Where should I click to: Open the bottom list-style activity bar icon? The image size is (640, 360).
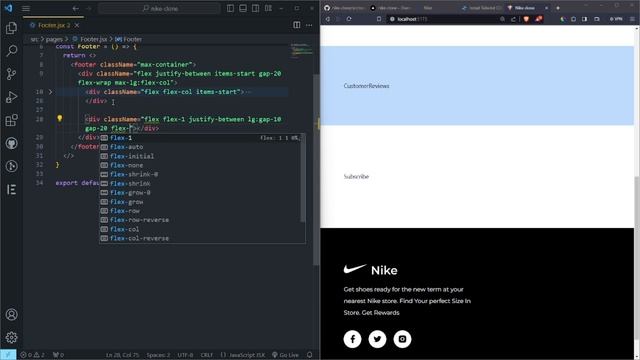(11, 189)
